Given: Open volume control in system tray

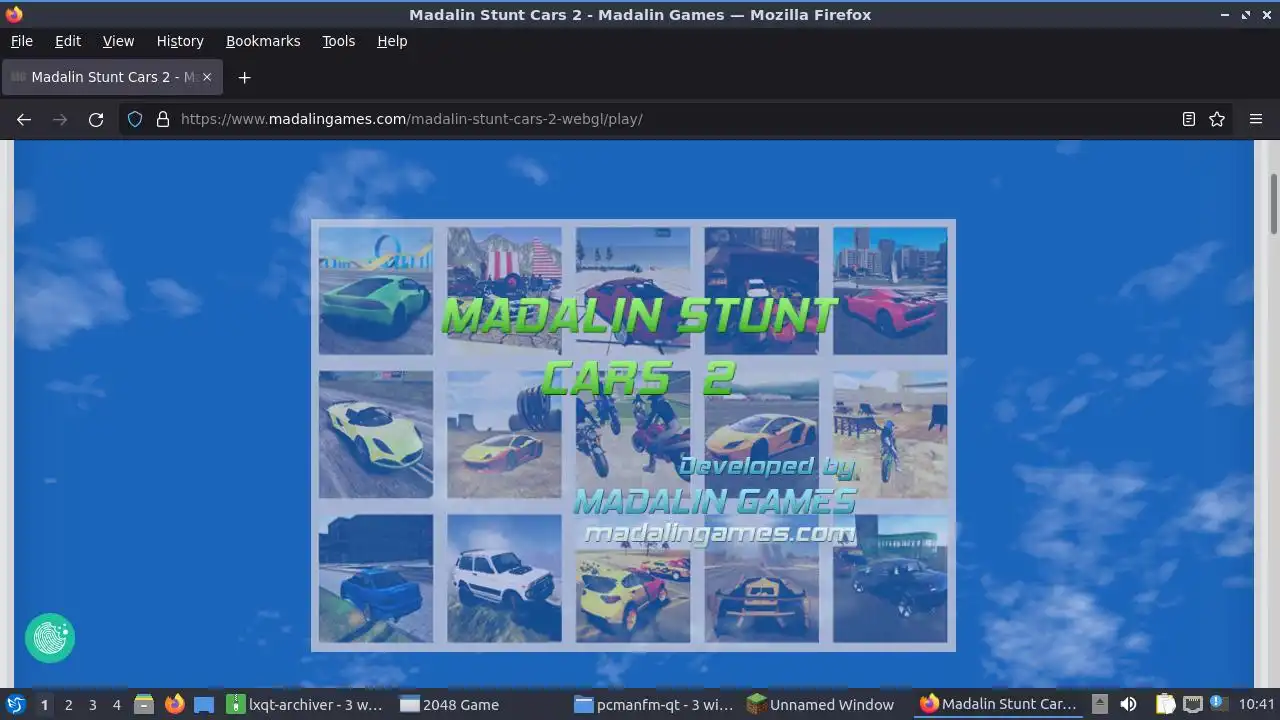Looking at the screenshot, I should [x=1128, y=704].
